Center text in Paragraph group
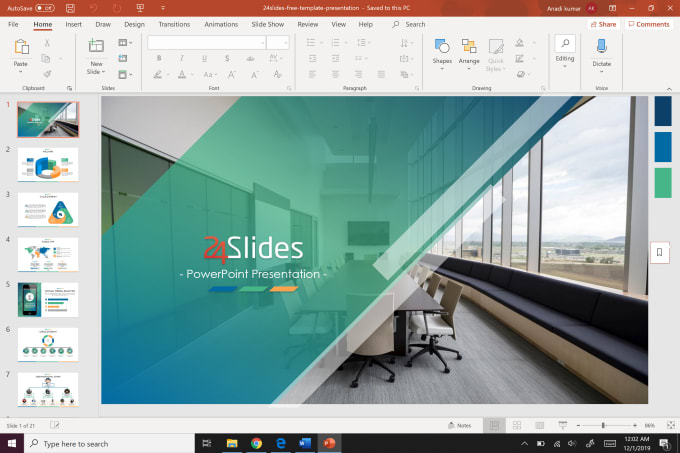This screenshot has height=453, width=680. 335,75
